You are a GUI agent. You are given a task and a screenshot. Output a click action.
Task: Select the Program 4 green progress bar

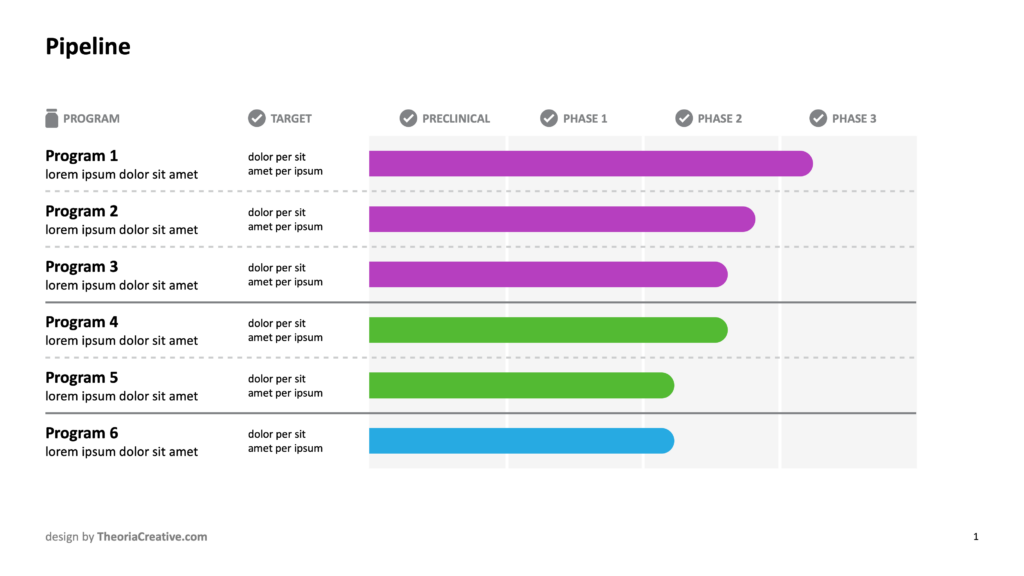point(549,330)
